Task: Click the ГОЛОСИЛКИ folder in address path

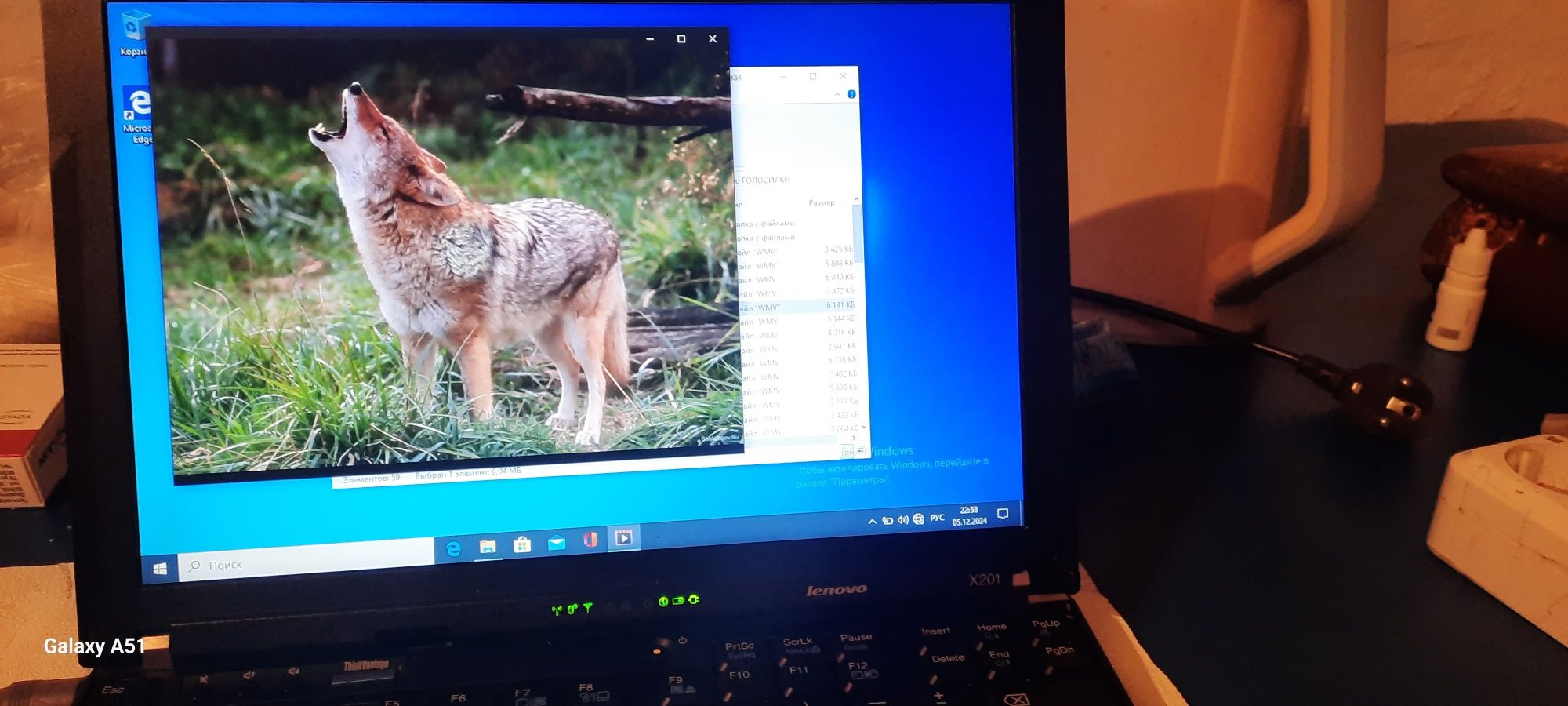Action: click(x=766, y=180)
